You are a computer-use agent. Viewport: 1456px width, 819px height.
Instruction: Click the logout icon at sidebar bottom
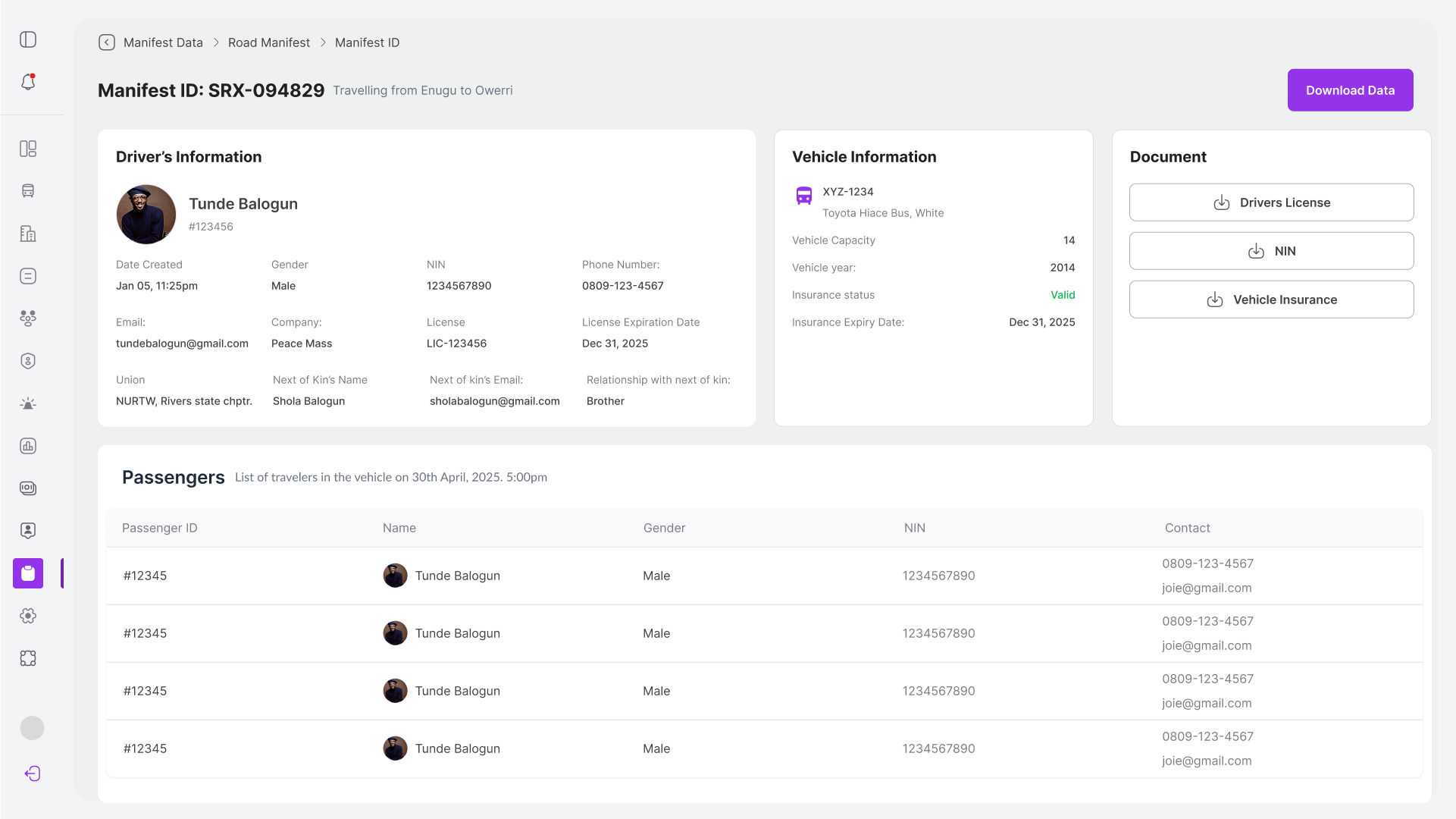pos(32,773)
